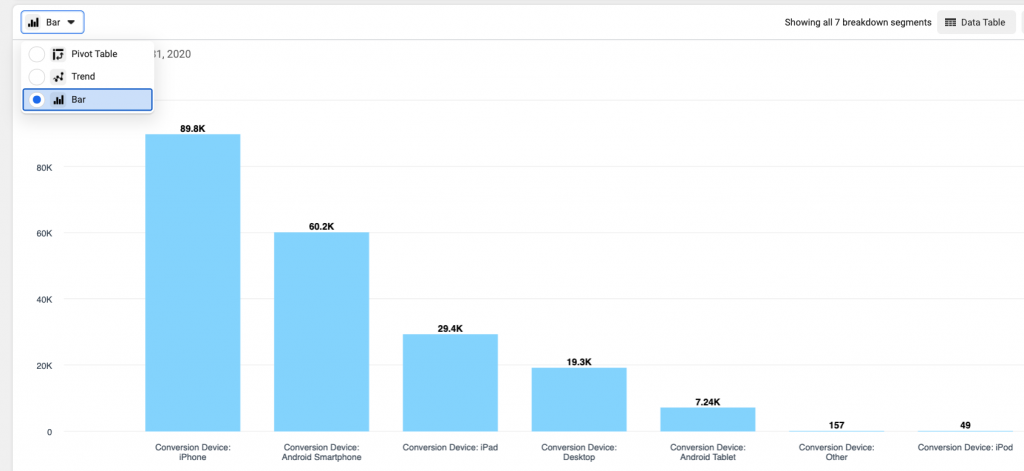Image resolution: width=1024 pixels, height=471 pixels.
Task: Click bar chart icon in dropdown button
Action: (x=33, y=22)
